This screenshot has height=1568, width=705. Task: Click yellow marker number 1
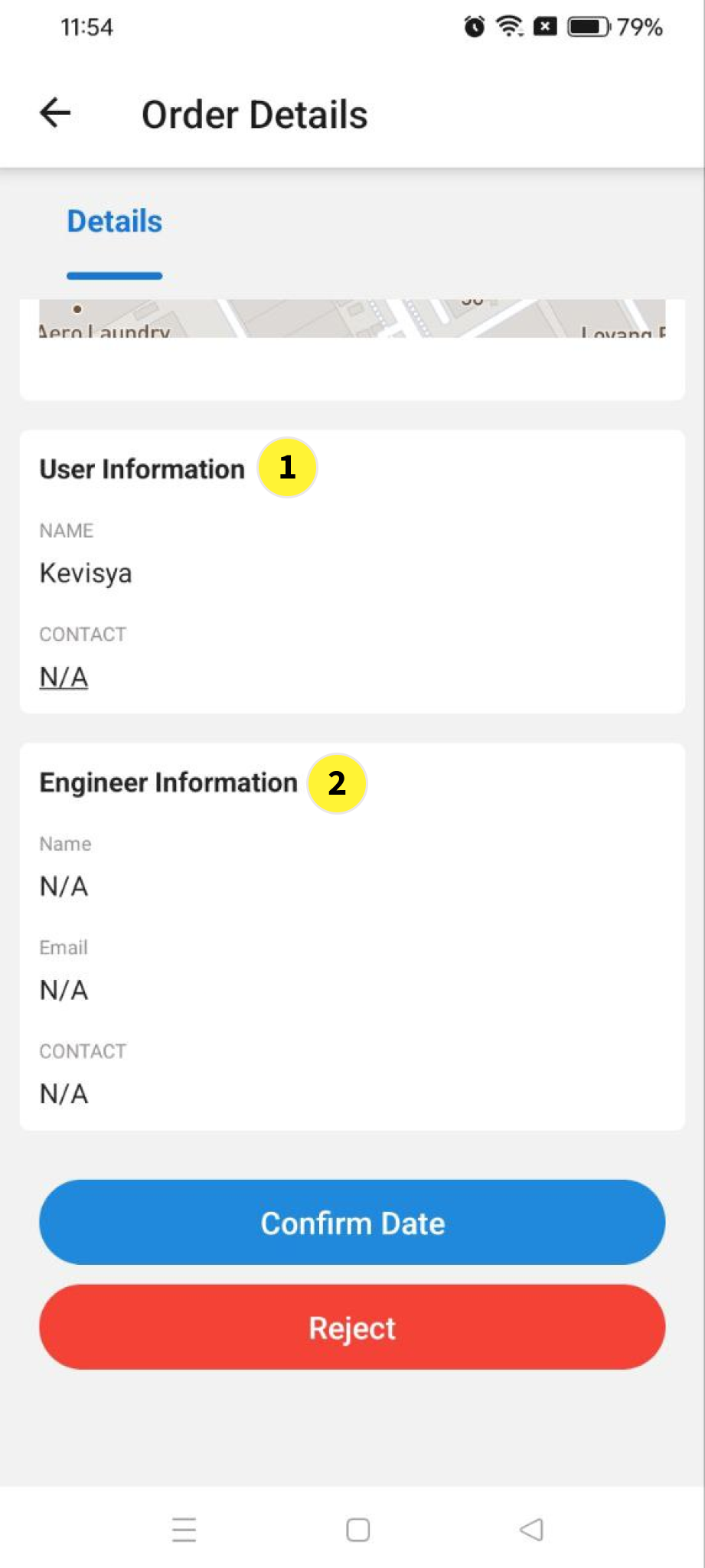[287, 467]
